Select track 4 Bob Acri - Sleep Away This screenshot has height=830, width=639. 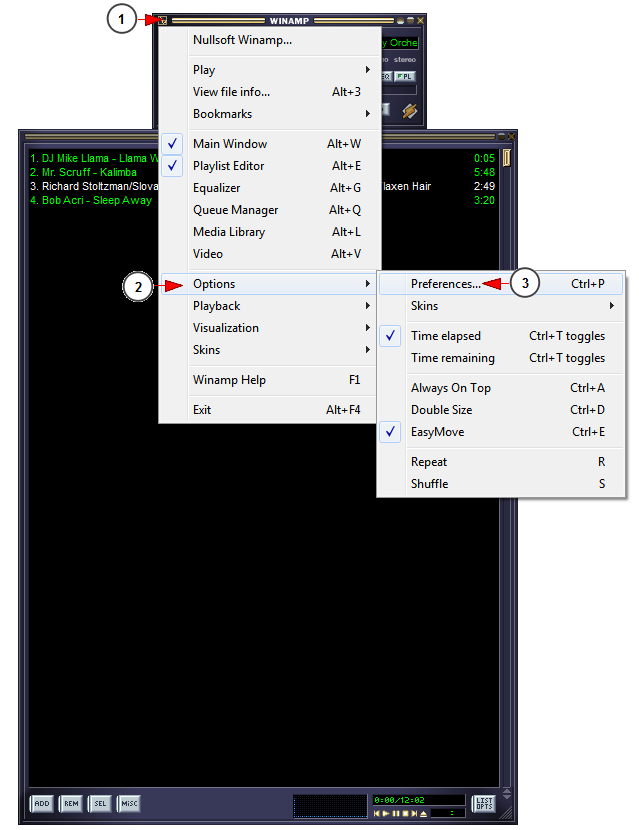tap(91, 201)
